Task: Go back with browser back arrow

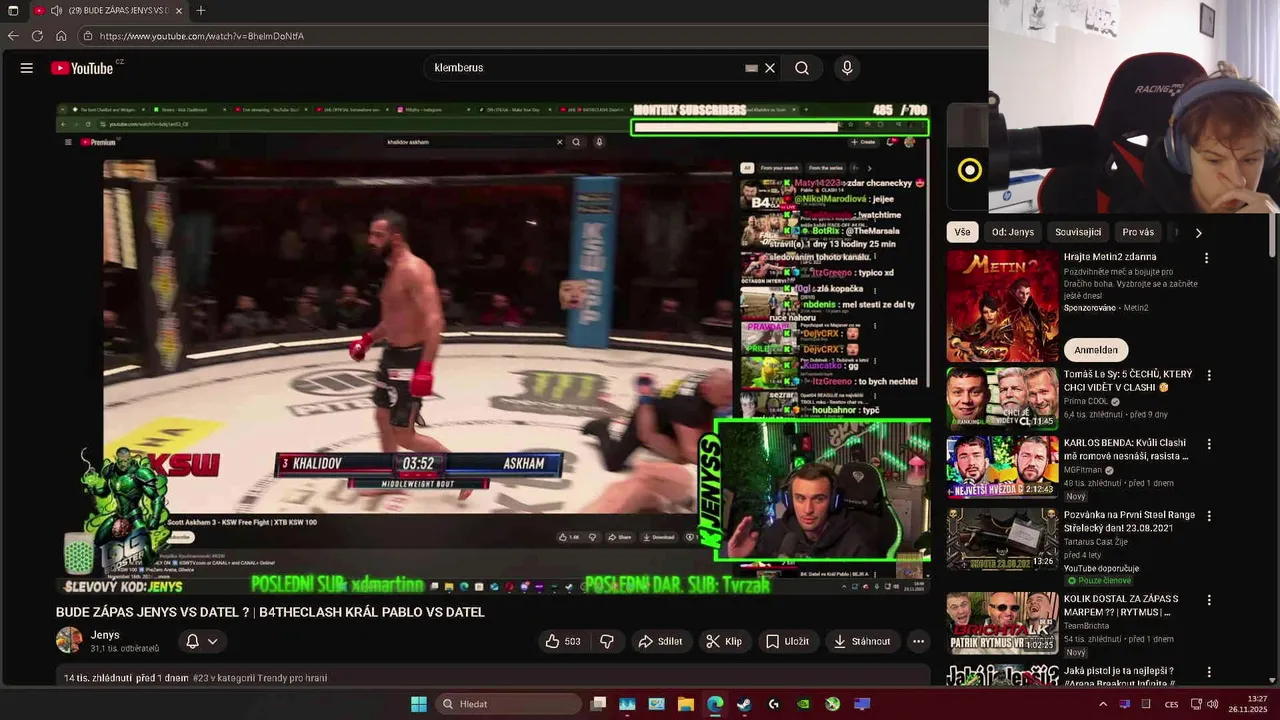Action: point(13,36)
